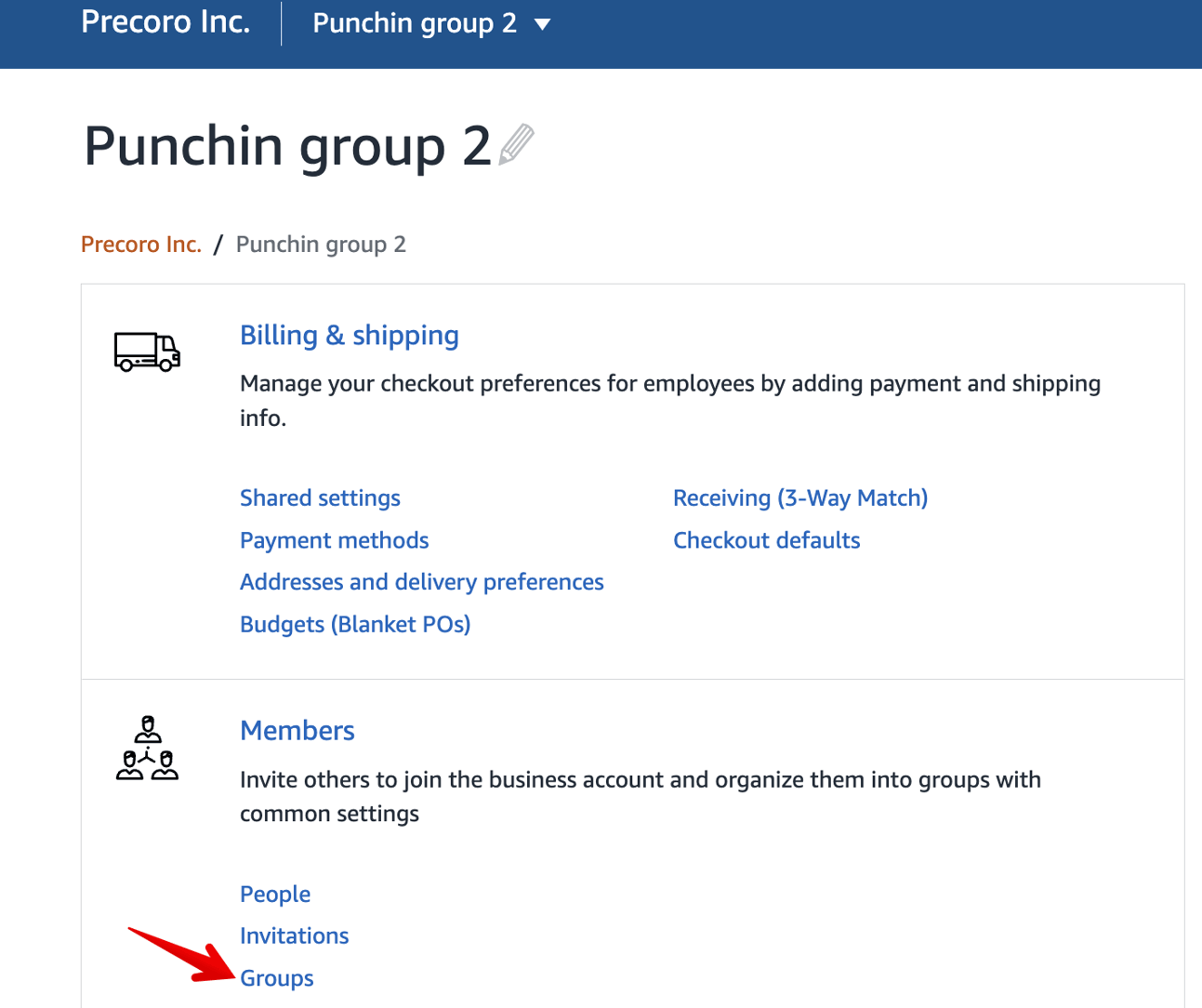
Task: Open Receiving (3-Way Match) settings
Action: coord(800,497)
